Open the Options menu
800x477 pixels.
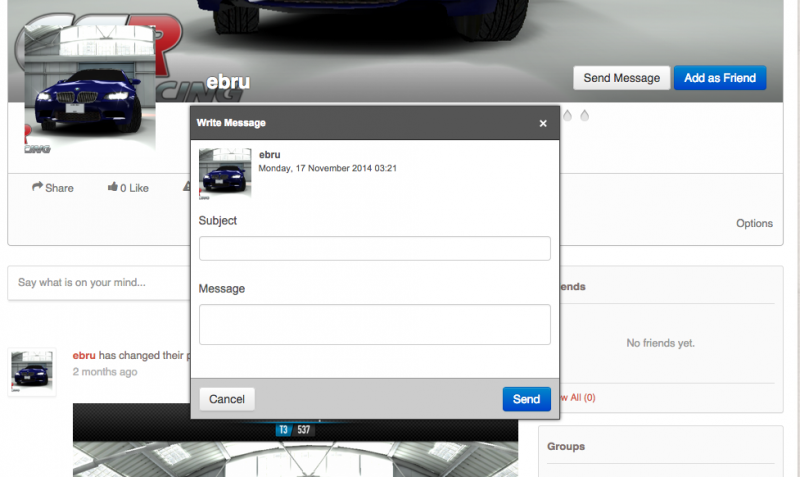coord(754,223)
